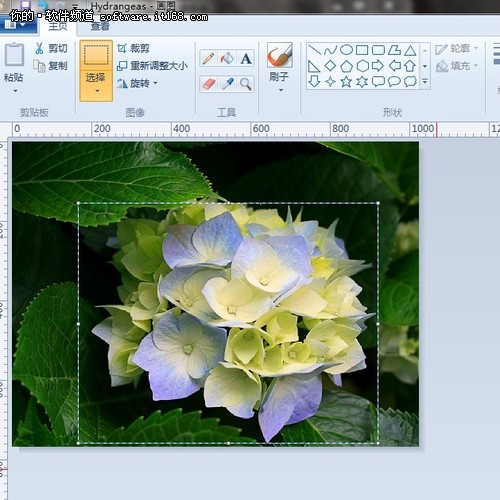Select the Curve shape
Image resolution: width=500 pixels, height=500 pixels.
pyautogui.click(x=330, y=50)
